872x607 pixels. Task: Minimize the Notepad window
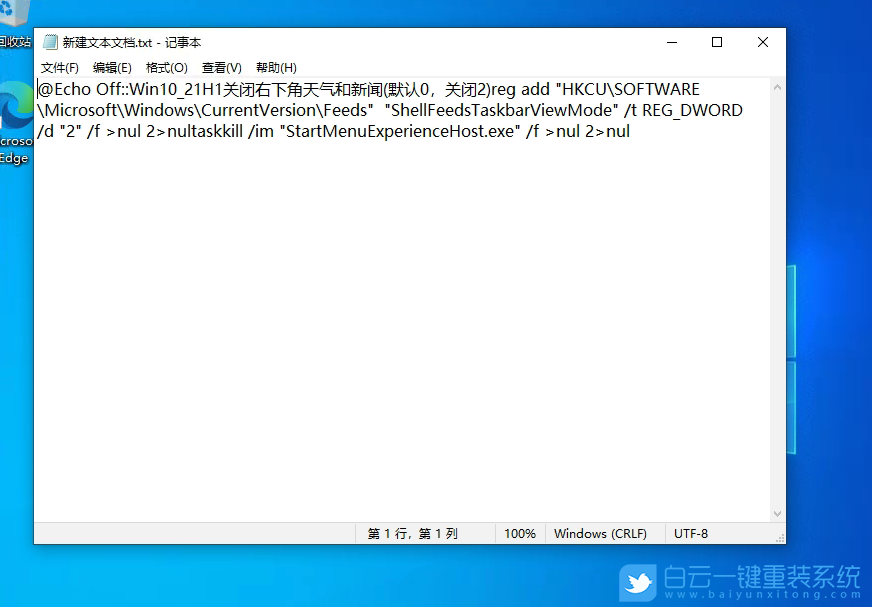click(x=671, y=42)
